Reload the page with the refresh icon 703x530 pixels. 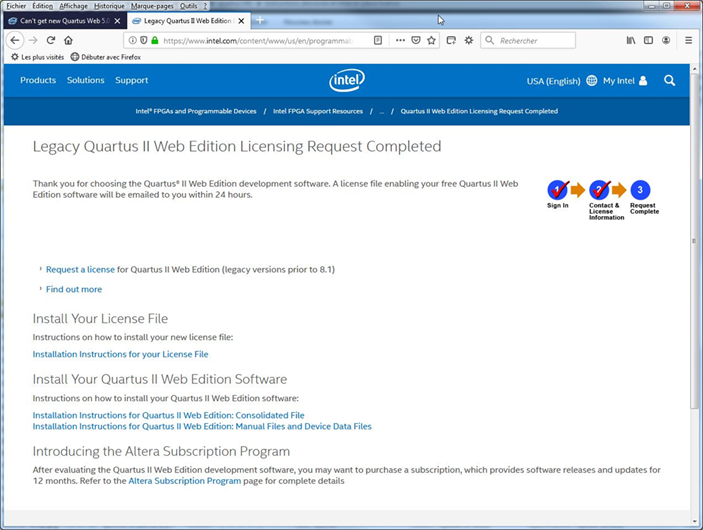[x=51, y=40]
